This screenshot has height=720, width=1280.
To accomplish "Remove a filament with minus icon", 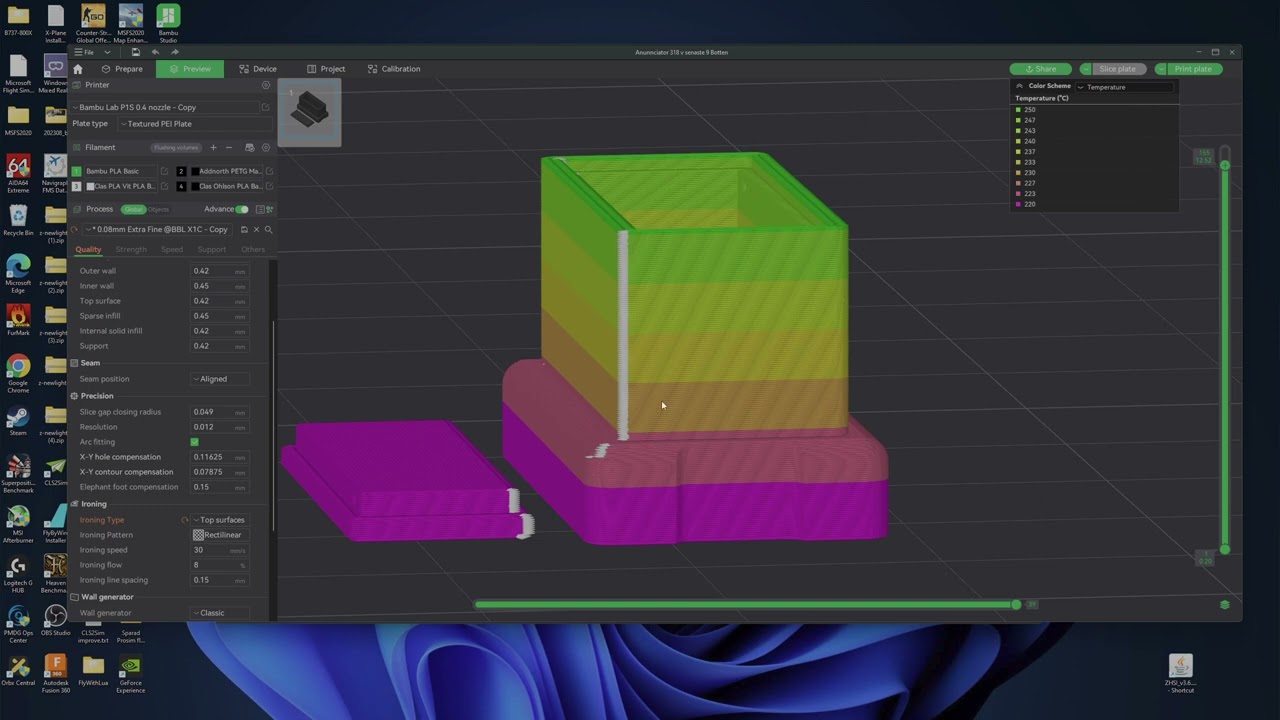I will tap(229, 148).
